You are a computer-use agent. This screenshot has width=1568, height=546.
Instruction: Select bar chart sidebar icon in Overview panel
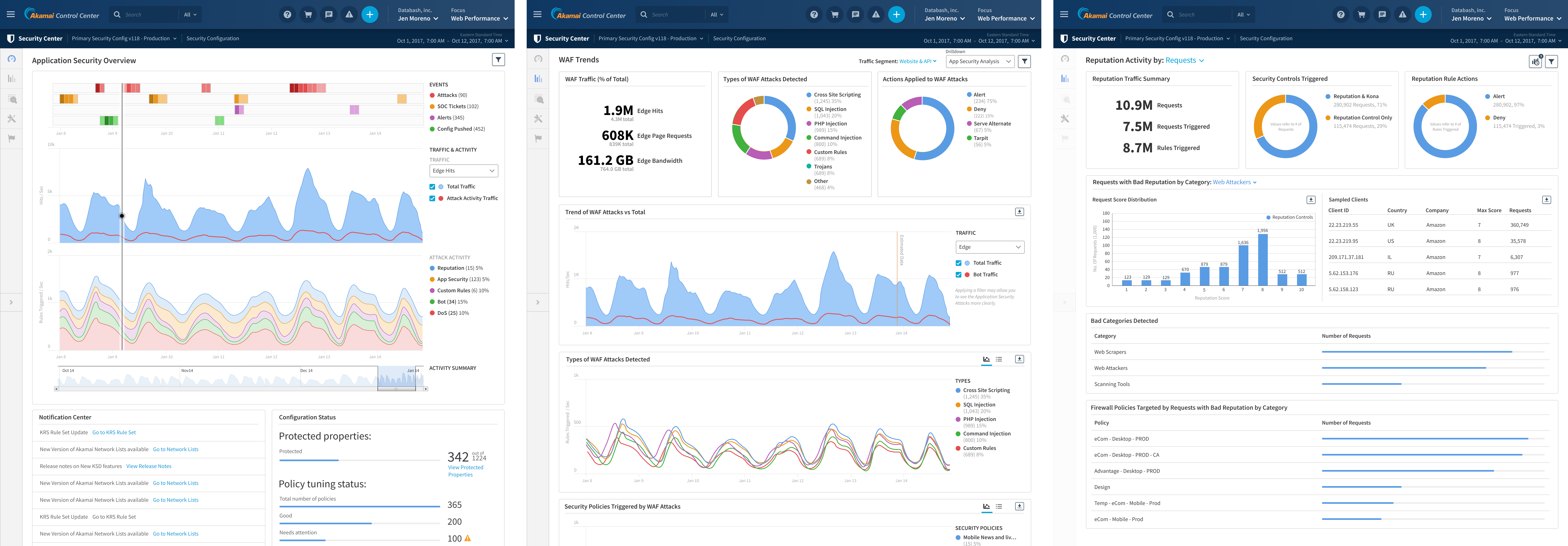coord(12,79)
